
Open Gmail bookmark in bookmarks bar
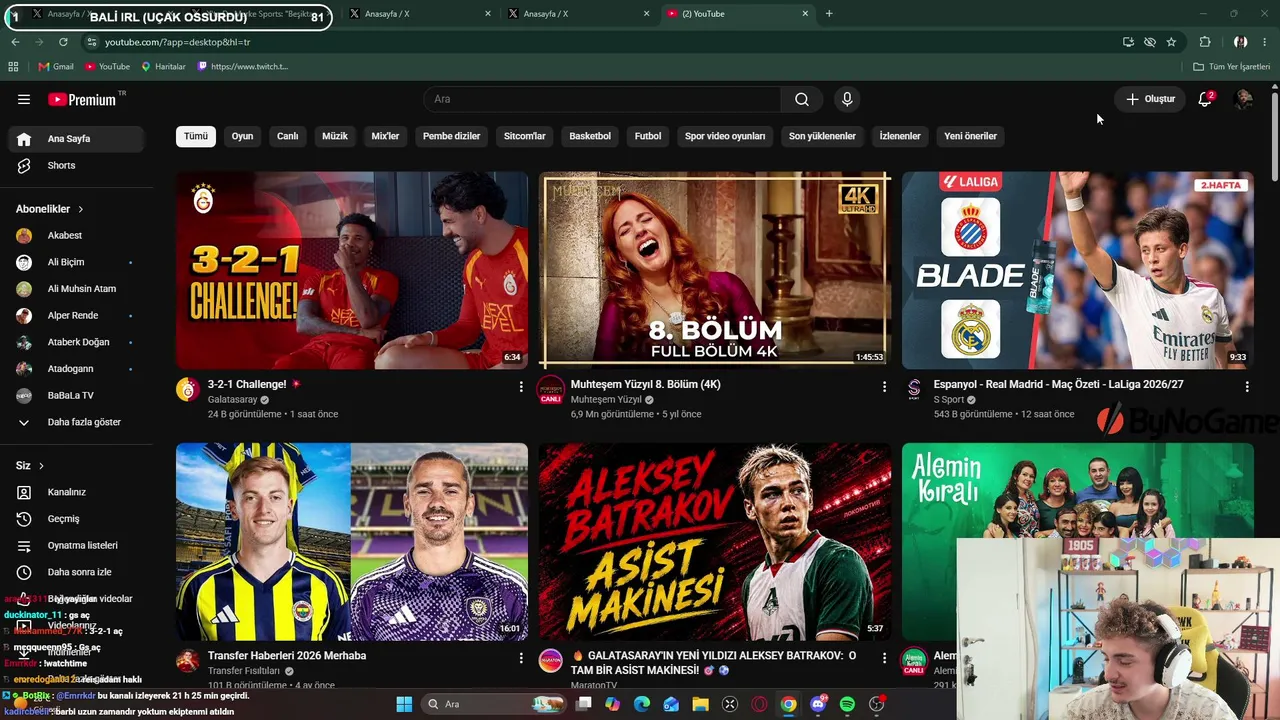(x=56, y=66)
